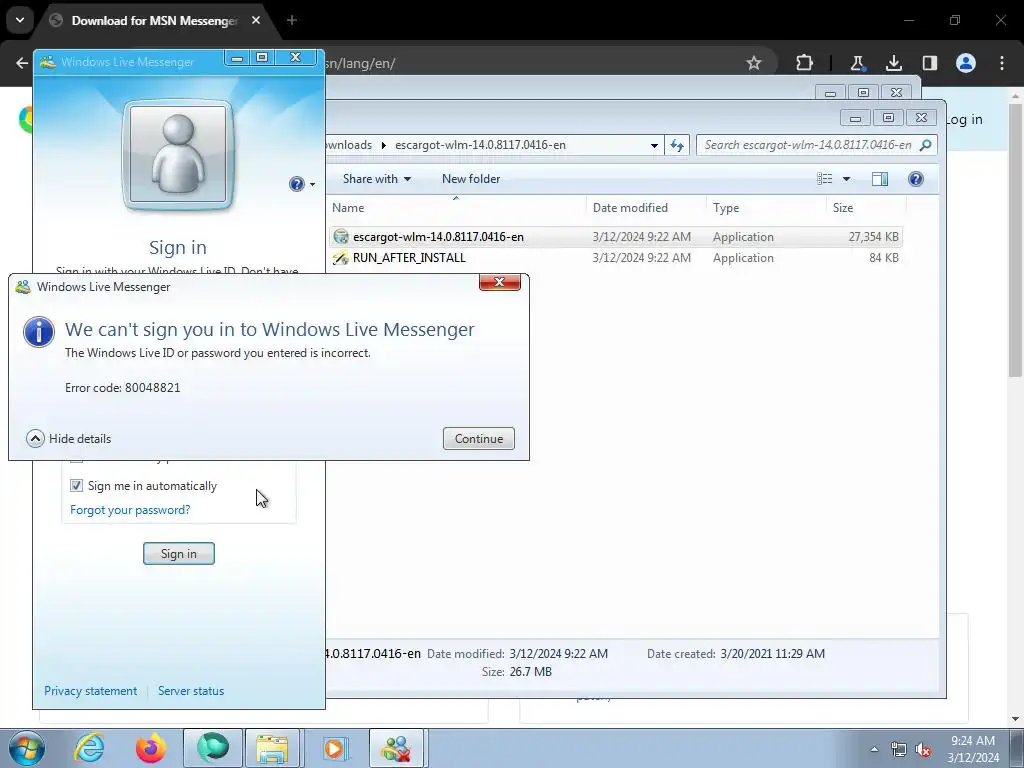Open Explorer help icon
This screenshot has width=1024, height=768.
916,179
